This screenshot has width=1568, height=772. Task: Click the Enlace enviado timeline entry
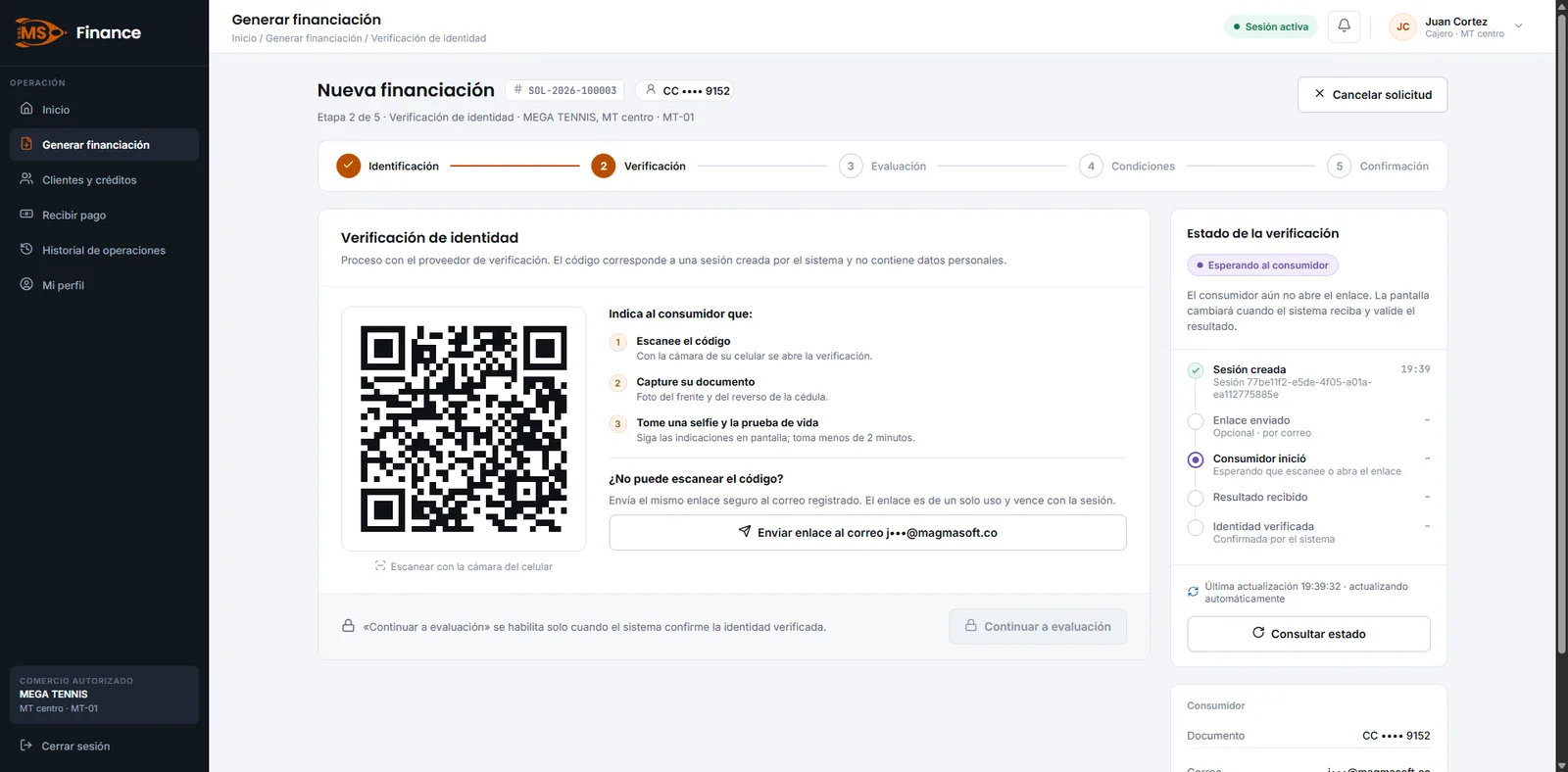1308,426
